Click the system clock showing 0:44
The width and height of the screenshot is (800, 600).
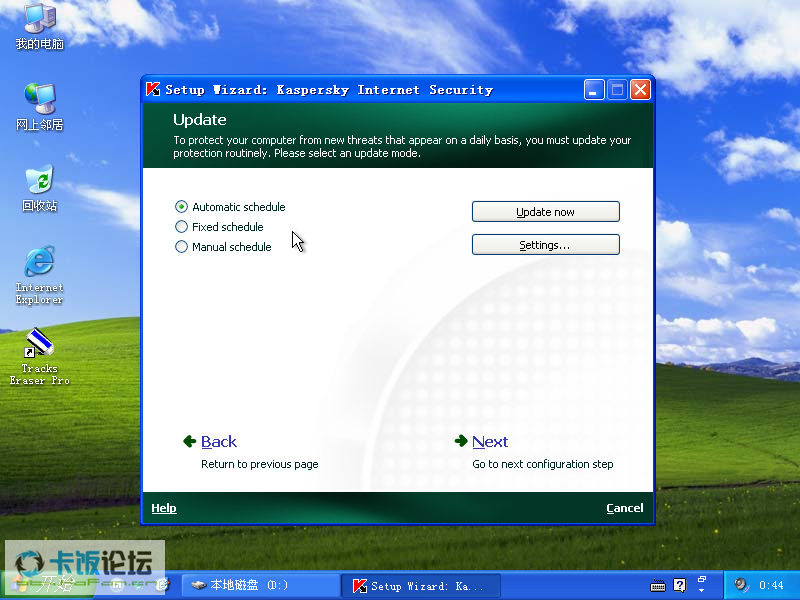pyautogui.click(x=771, y=585)
